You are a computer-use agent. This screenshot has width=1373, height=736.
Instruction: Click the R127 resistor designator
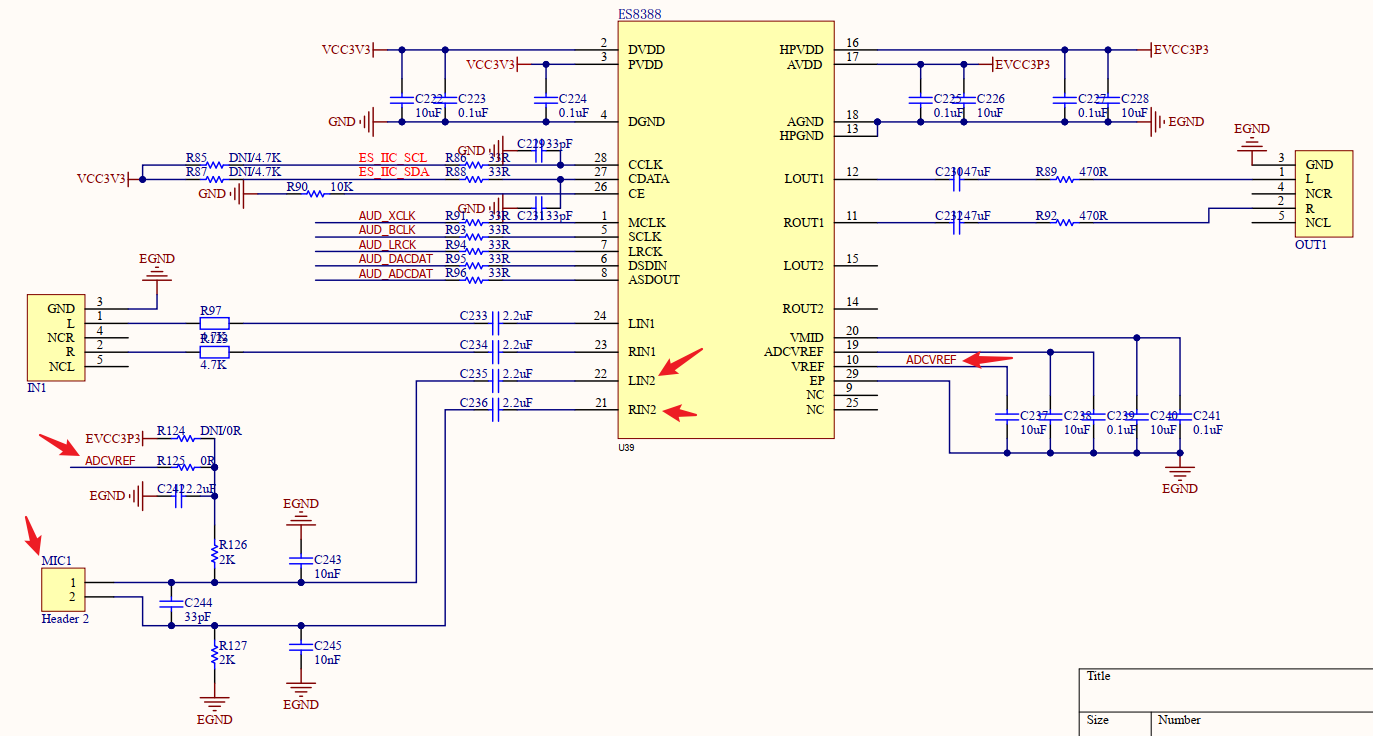coord(233,646)
